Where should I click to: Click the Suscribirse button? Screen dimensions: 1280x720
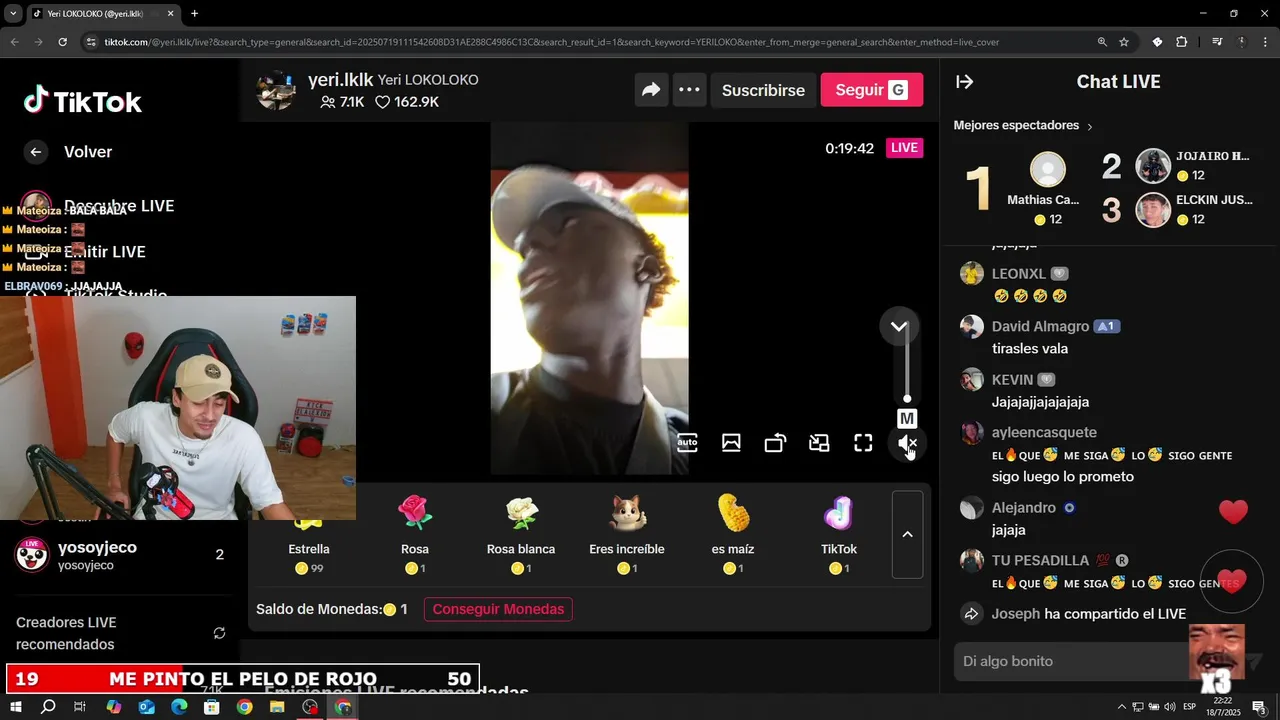point(763,90)
